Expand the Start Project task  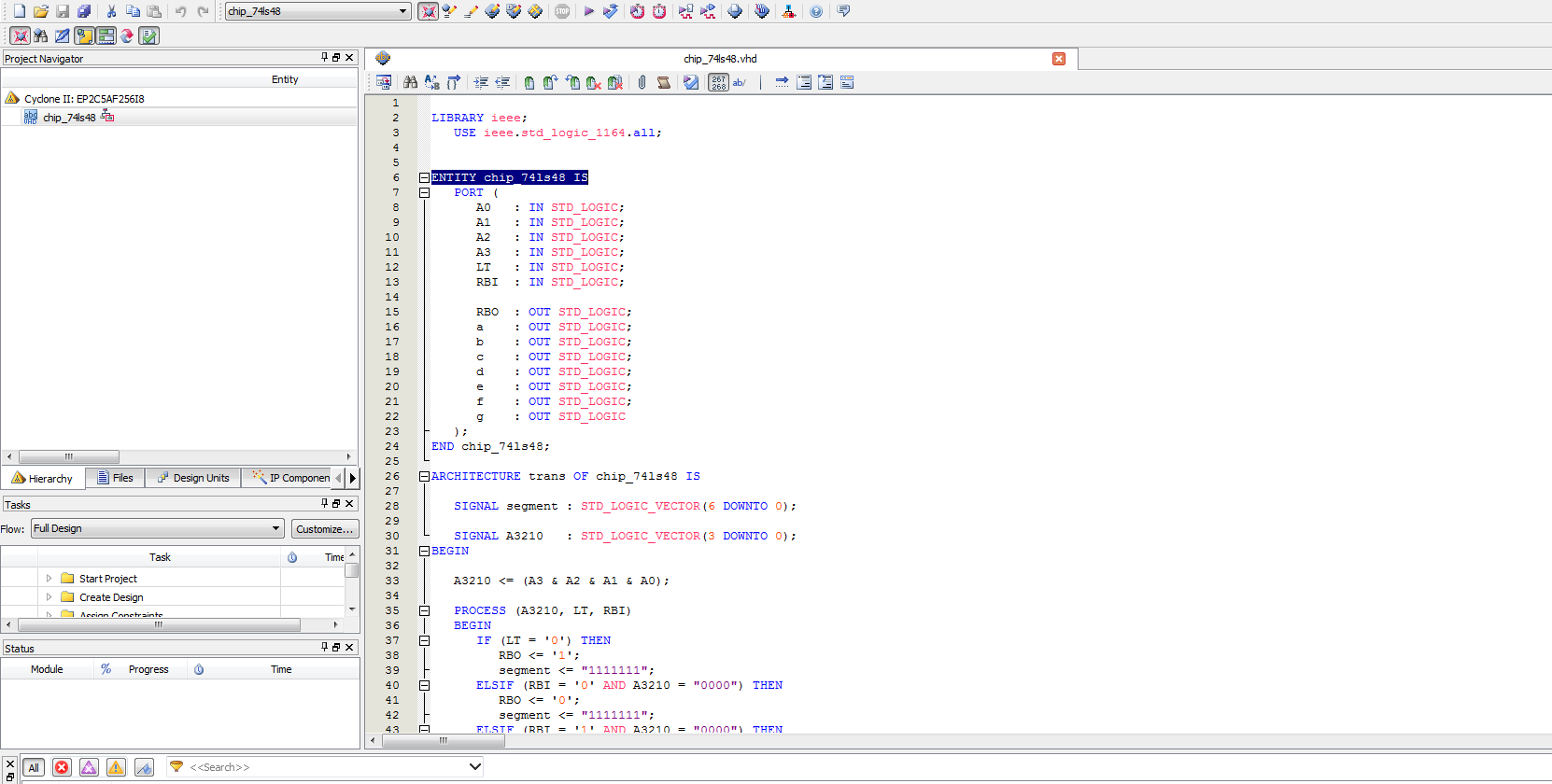click(49, 579)
